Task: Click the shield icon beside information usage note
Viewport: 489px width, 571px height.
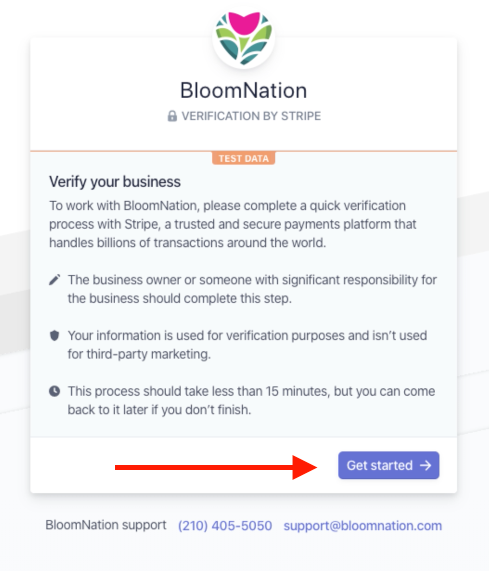Action: click(55, 335)
